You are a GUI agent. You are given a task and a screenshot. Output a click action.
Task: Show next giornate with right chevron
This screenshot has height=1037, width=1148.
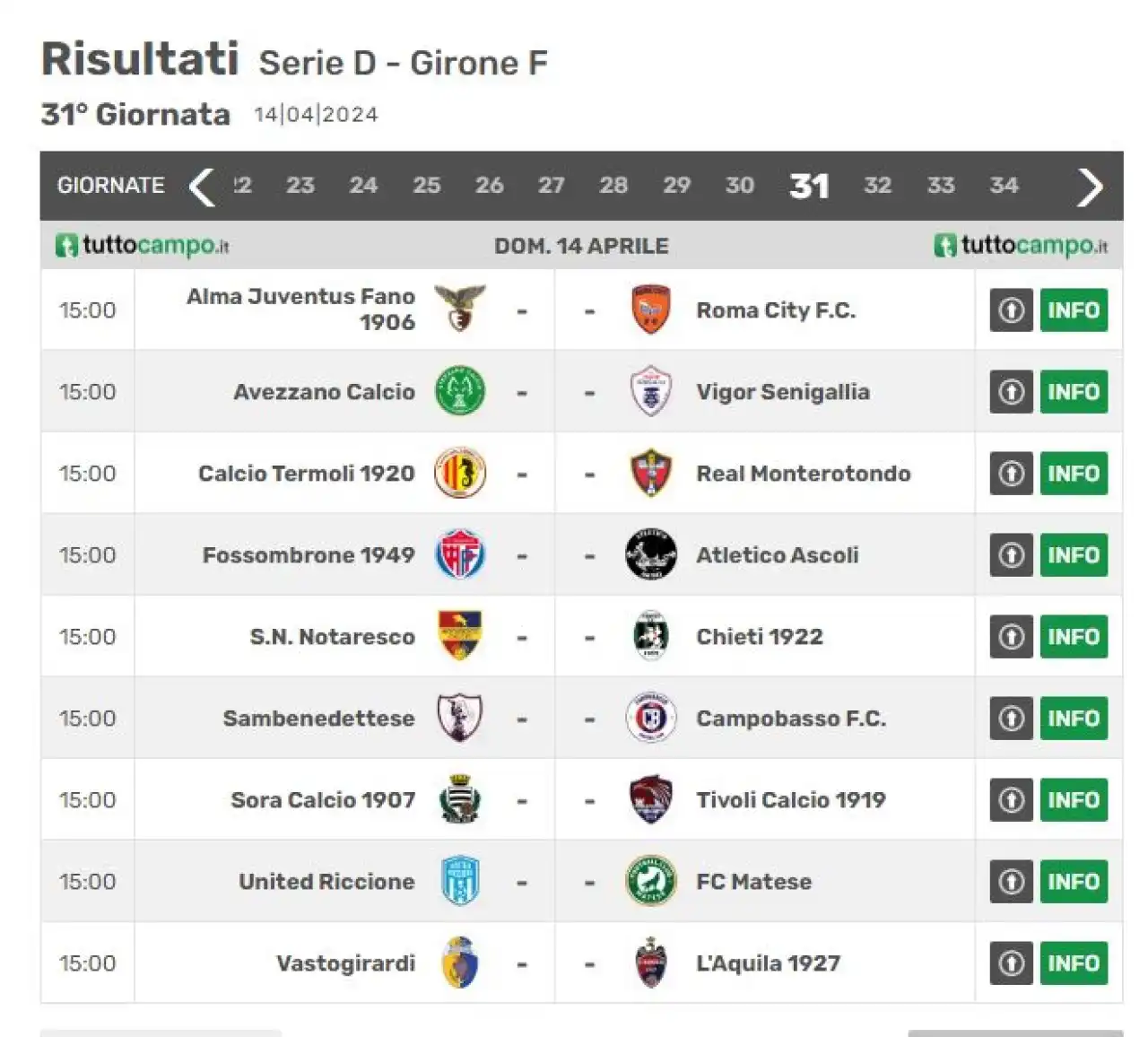coord(1090,187)
